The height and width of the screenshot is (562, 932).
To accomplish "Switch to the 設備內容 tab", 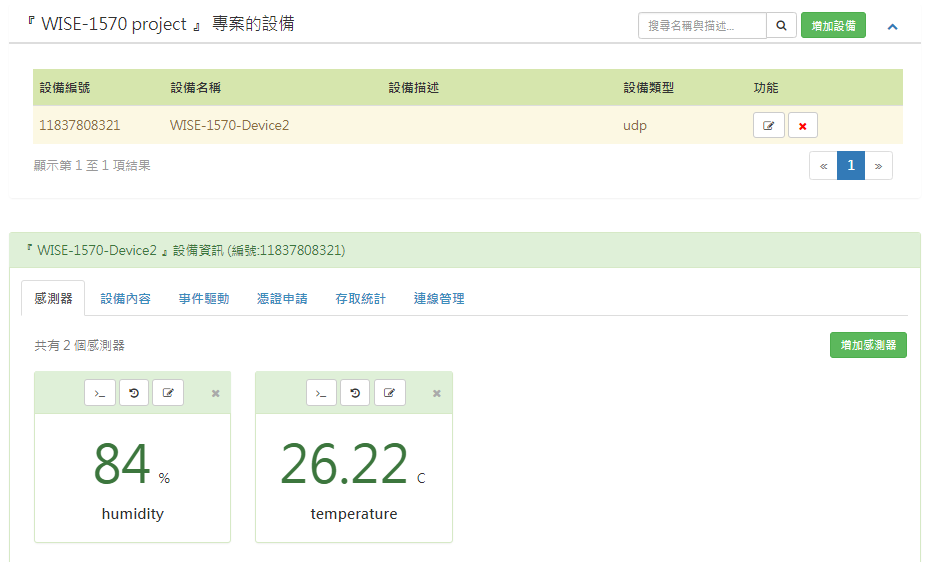I will click(126, 298).
